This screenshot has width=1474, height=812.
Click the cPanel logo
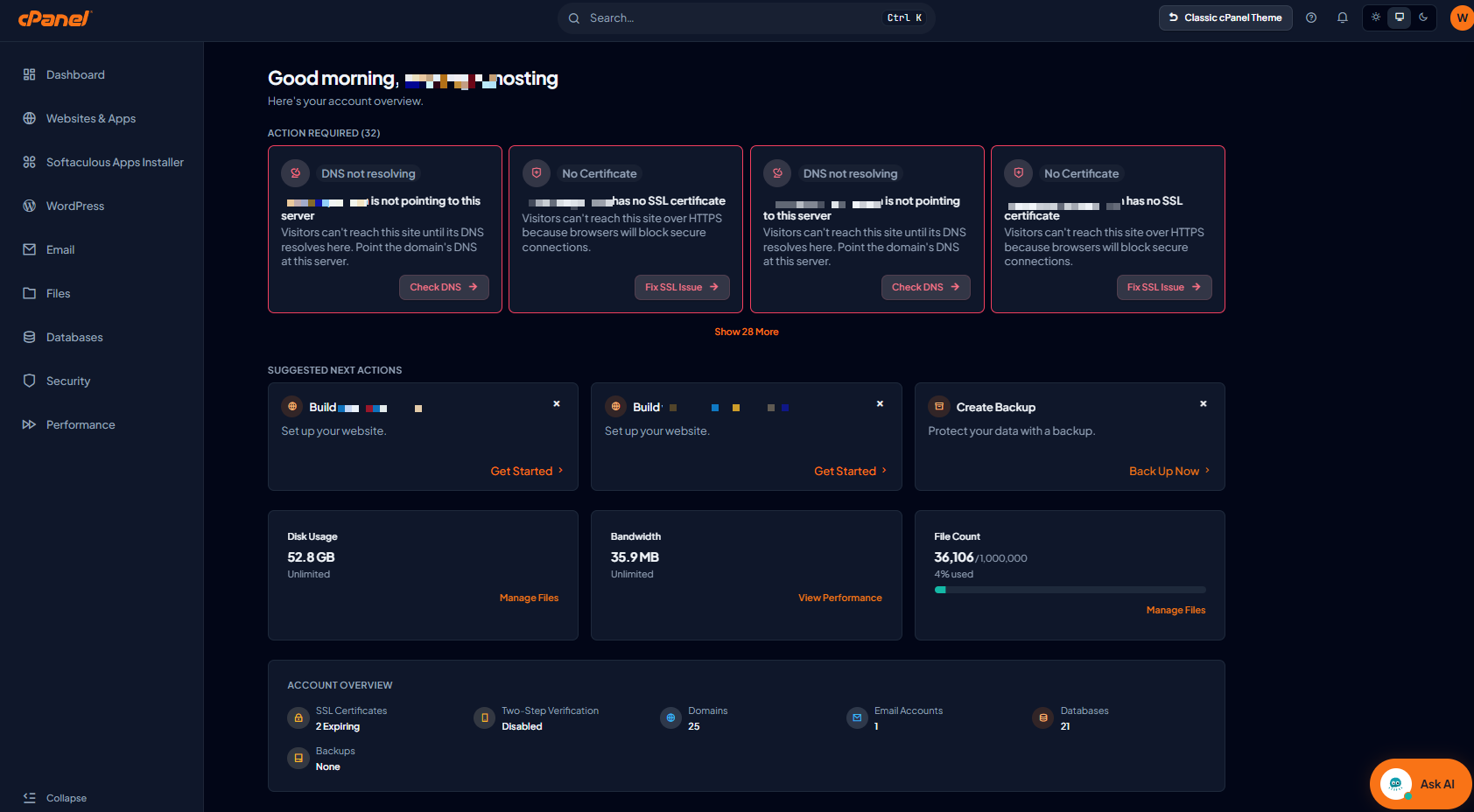(x=54, y=17)
